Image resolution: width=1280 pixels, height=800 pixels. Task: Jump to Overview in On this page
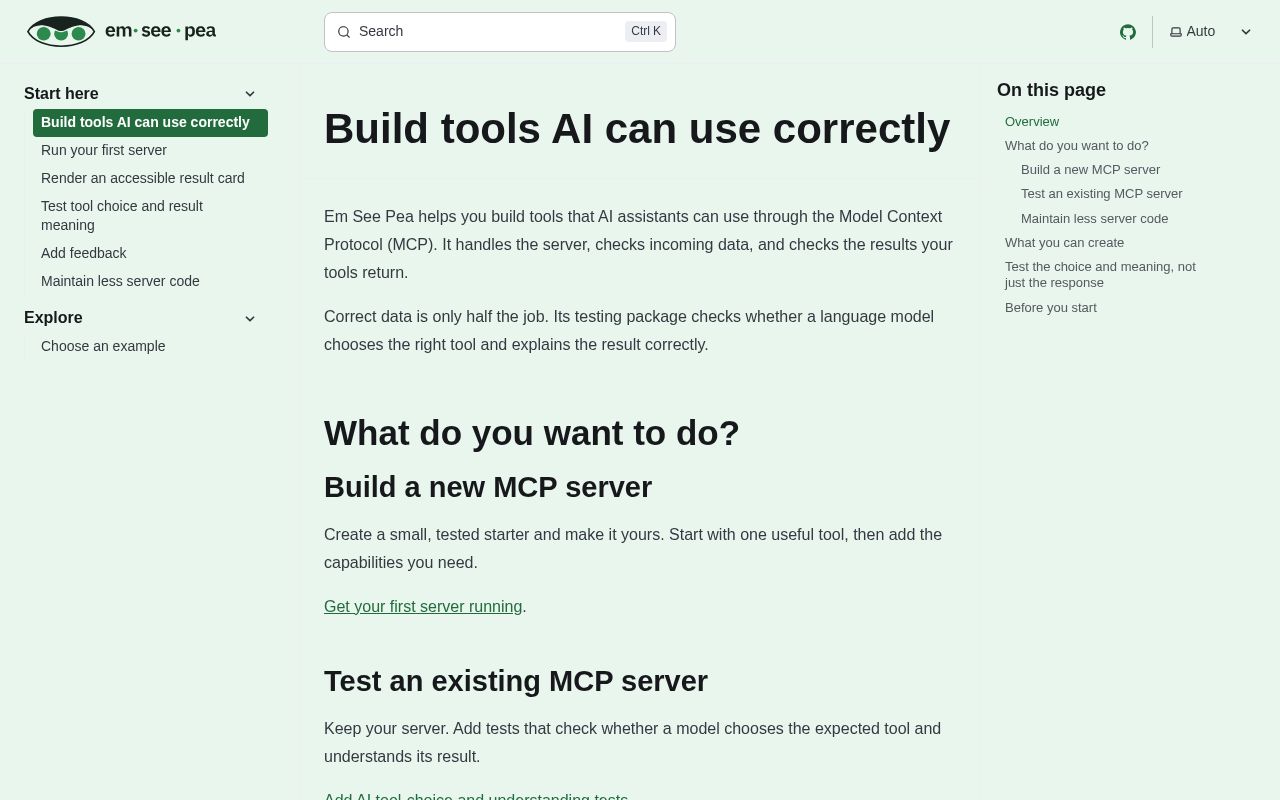[x=1032, y=122]
